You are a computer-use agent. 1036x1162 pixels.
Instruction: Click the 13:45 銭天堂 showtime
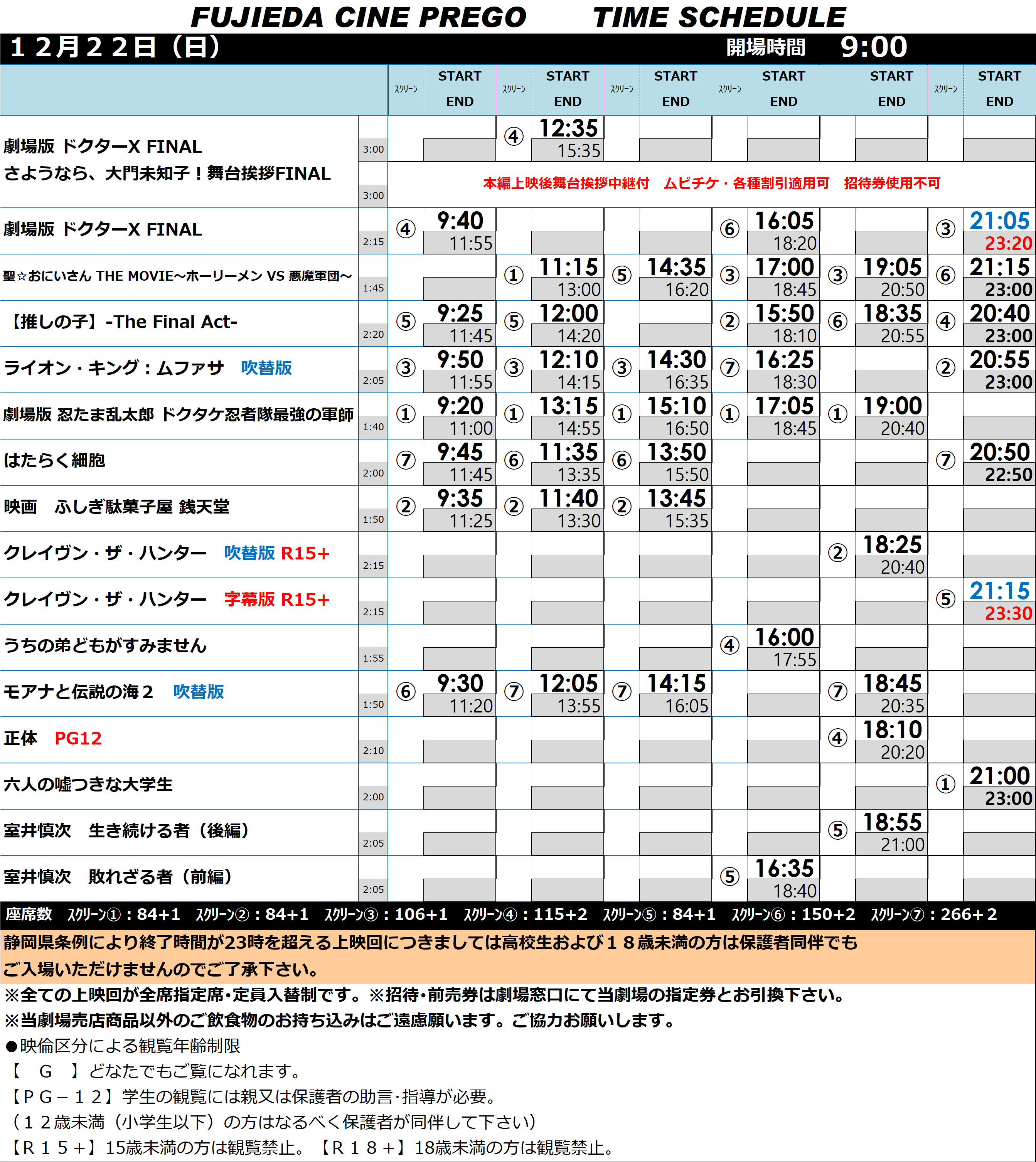coord(676,498)
